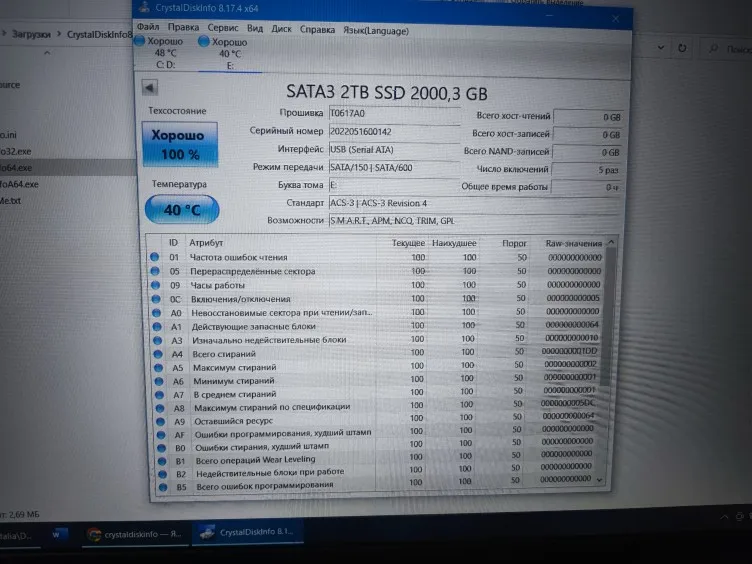This screenshot has width=752, height=564.
Task: Select the Включения/отключения attribute row
Action: pyautogui.click(x=376, y=299)
